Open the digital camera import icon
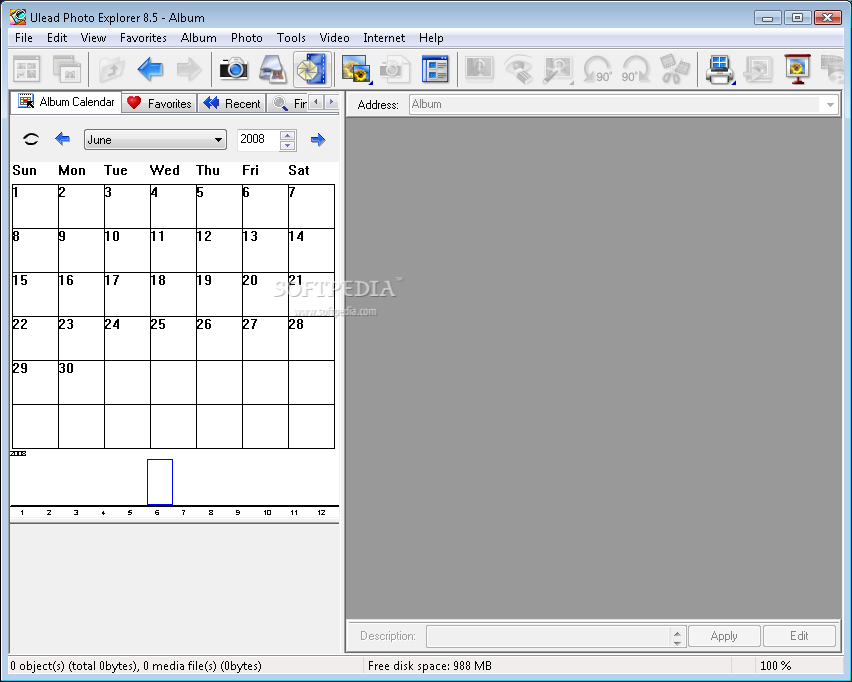This screenshot has width=852, height=682. pyautogui.click(x=234, y=69)
